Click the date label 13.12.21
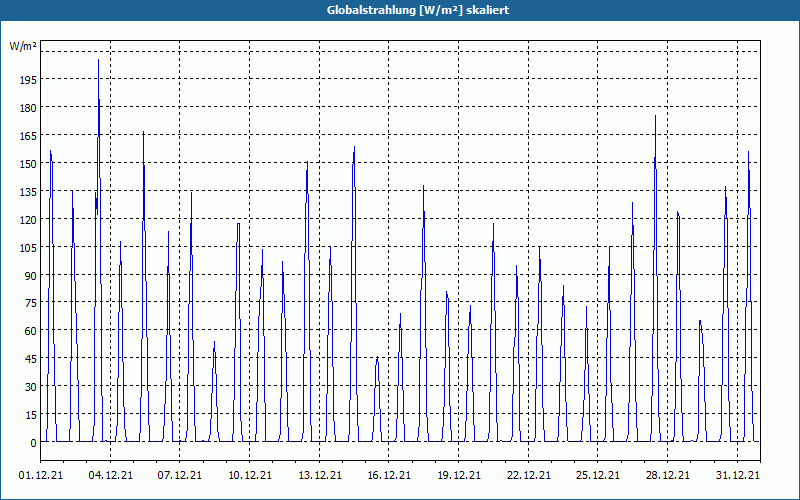The image size is (800, 500). [320, 475]
